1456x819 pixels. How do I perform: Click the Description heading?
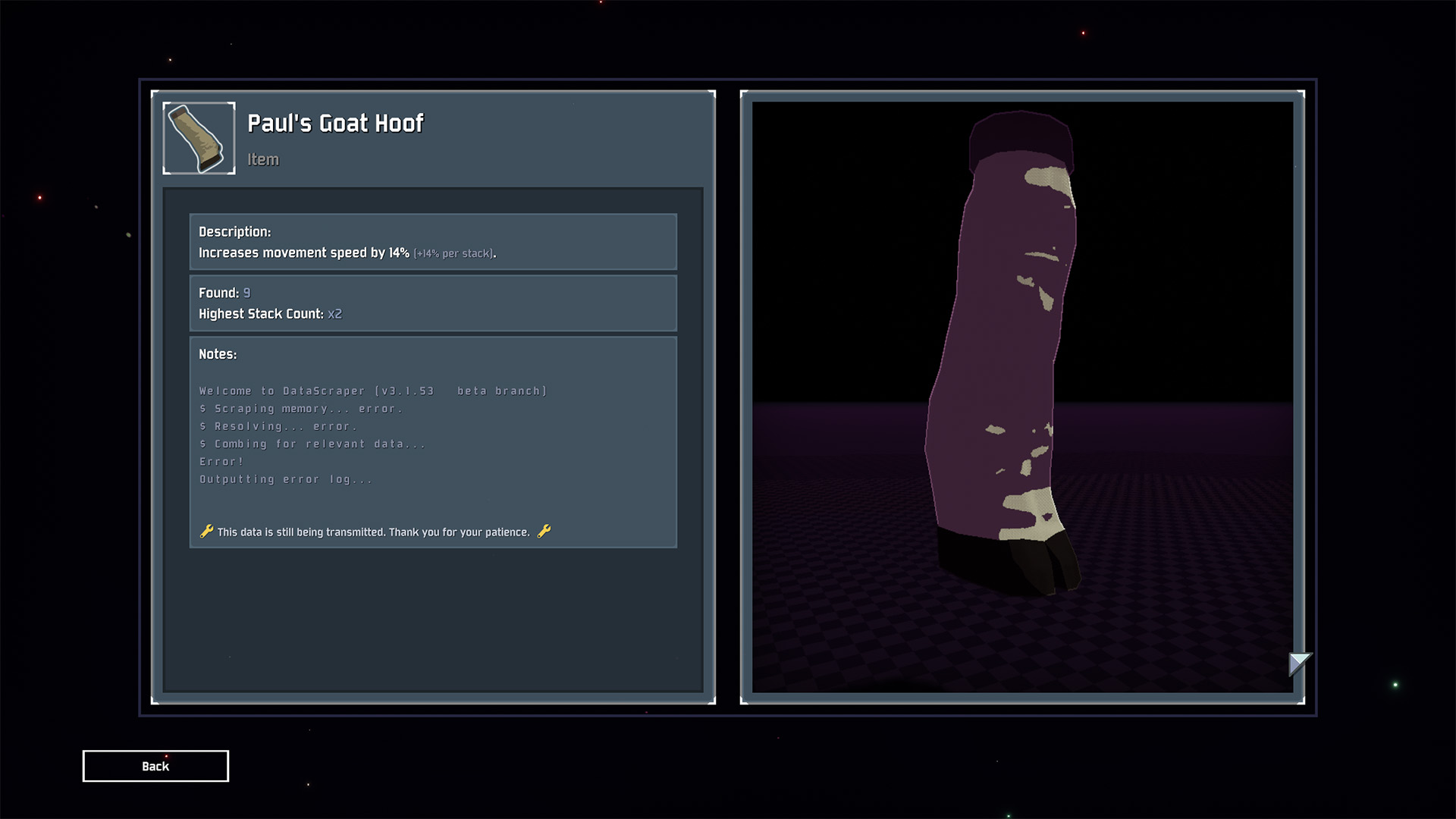[x=234, y=232]
